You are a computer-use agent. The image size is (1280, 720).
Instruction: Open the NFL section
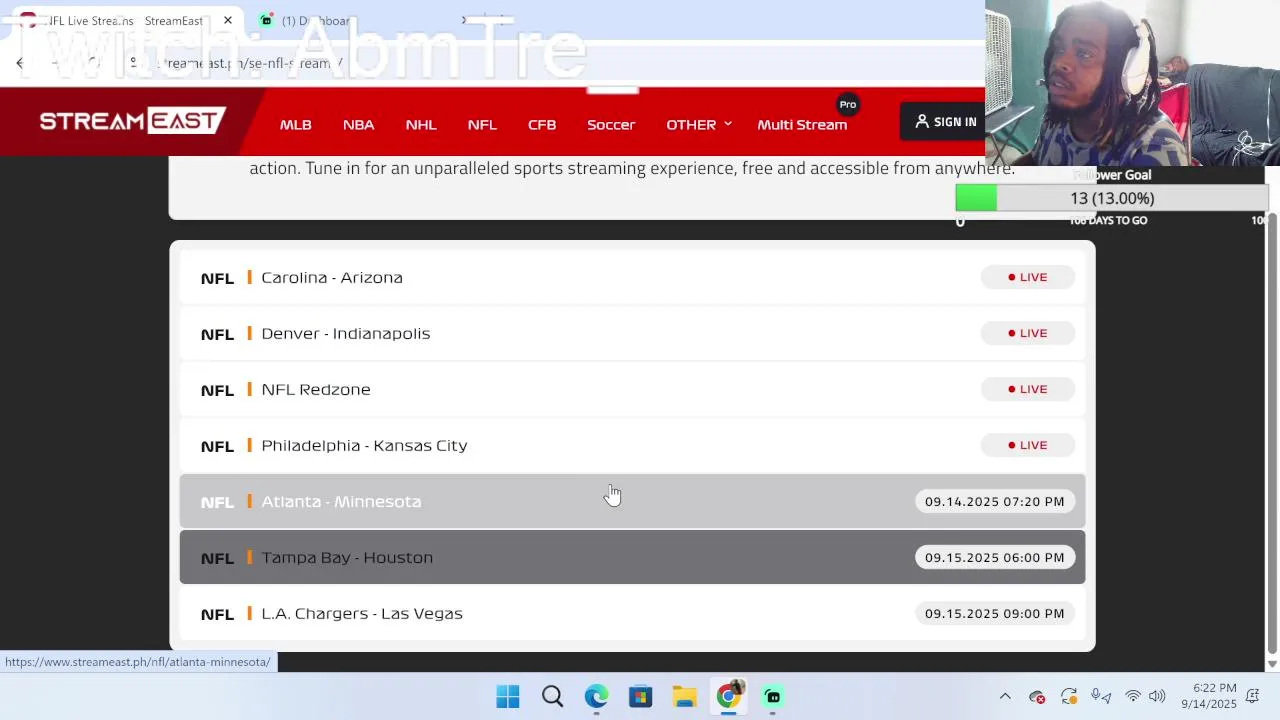tap(482, 125)
